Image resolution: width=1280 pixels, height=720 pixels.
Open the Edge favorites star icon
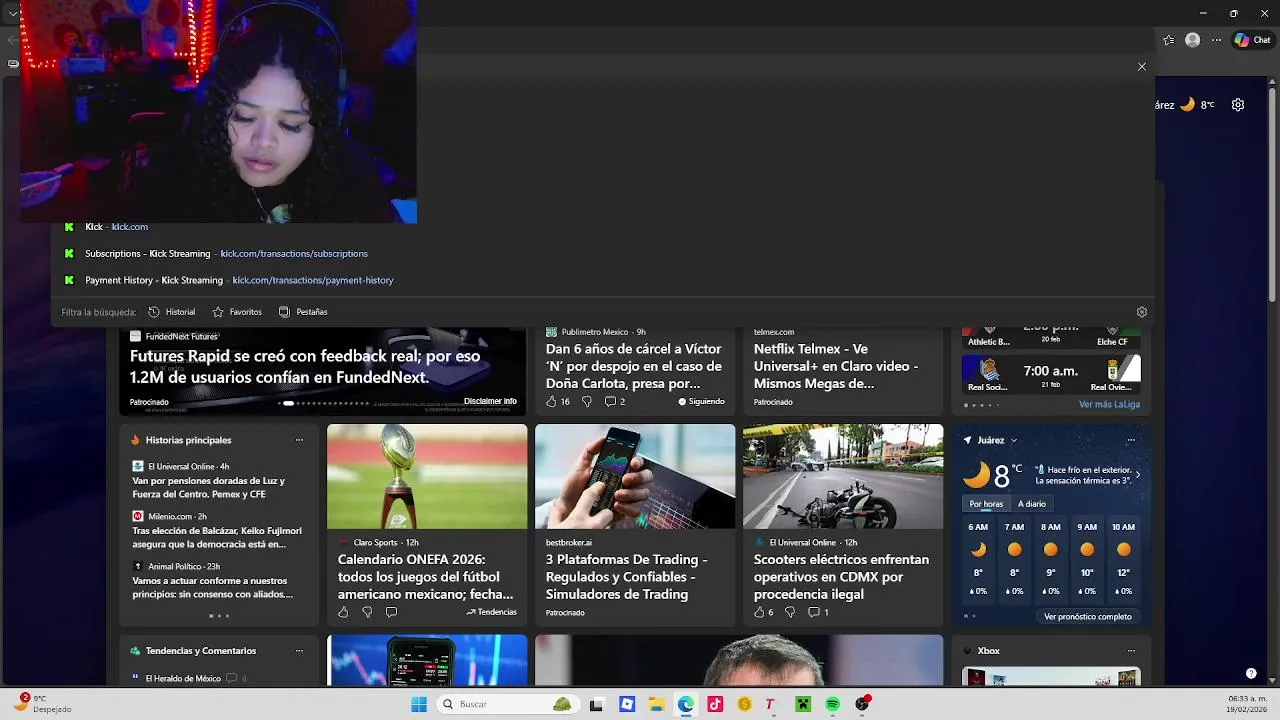coord(1169,40)
